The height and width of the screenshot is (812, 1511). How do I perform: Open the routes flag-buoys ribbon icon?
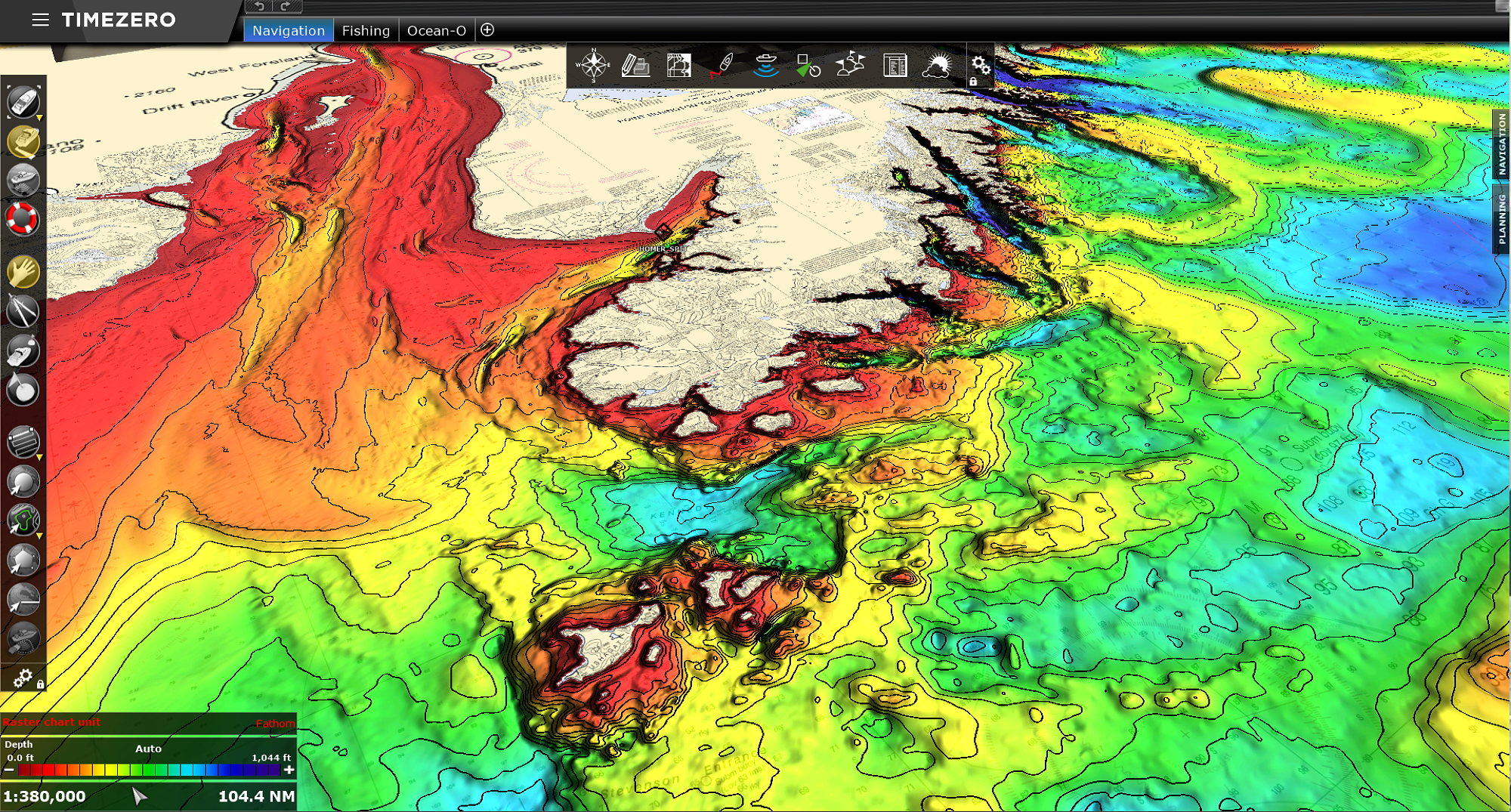(850, 66)
